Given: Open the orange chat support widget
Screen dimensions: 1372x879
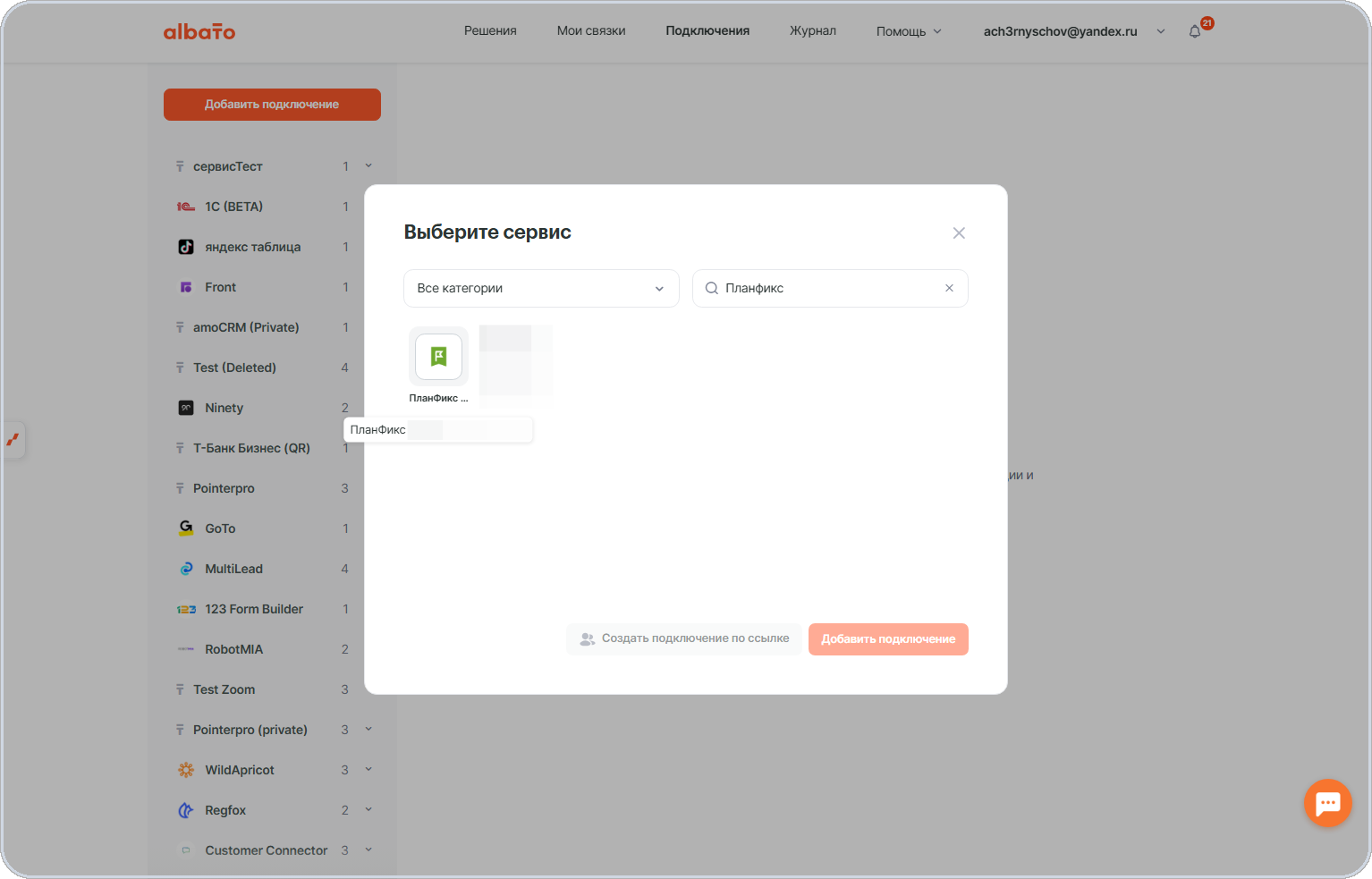Looking at the screenshot, I should click(1327, 803).
